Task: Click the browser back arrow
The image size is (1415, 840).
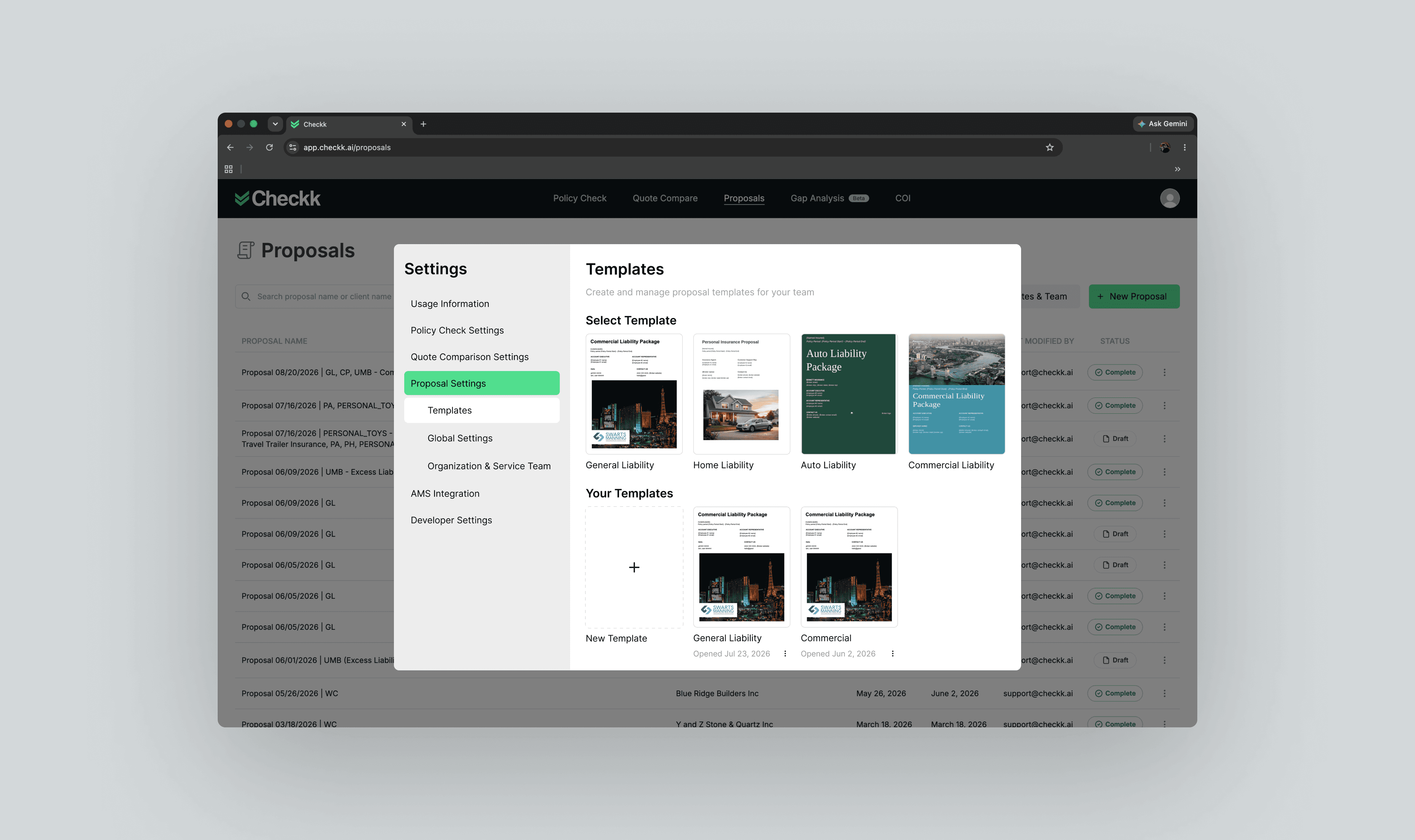Action: tap(230, 147)
